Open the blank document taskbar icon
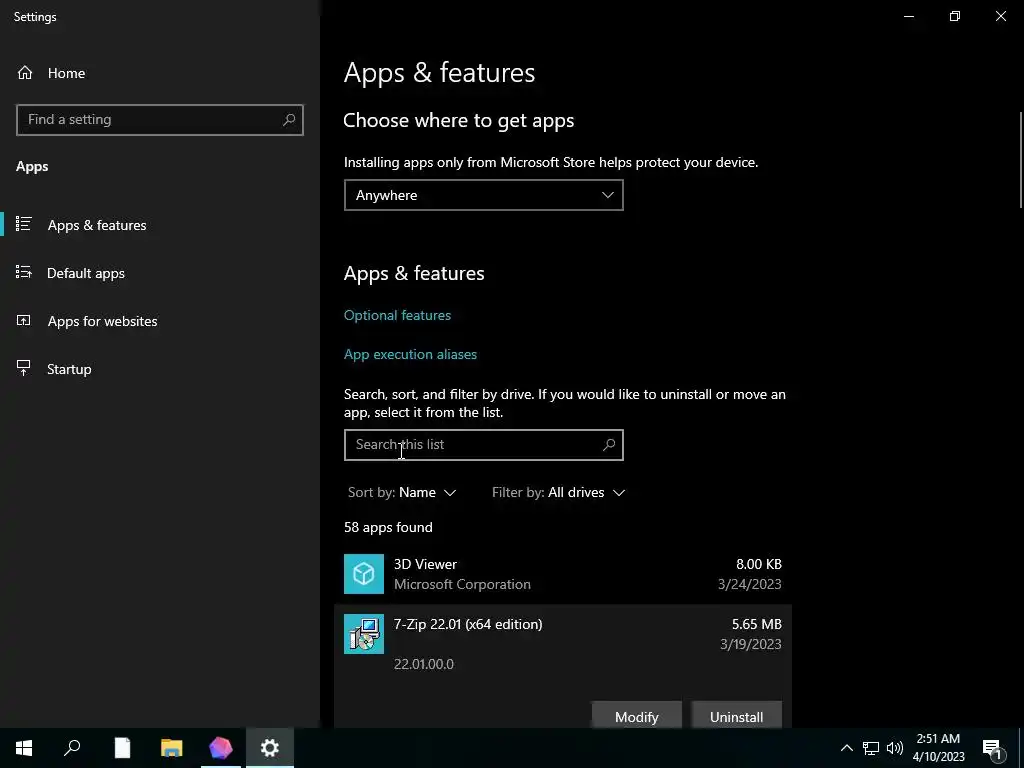This screenshot has height=768, width=1024. click(122, 748)
